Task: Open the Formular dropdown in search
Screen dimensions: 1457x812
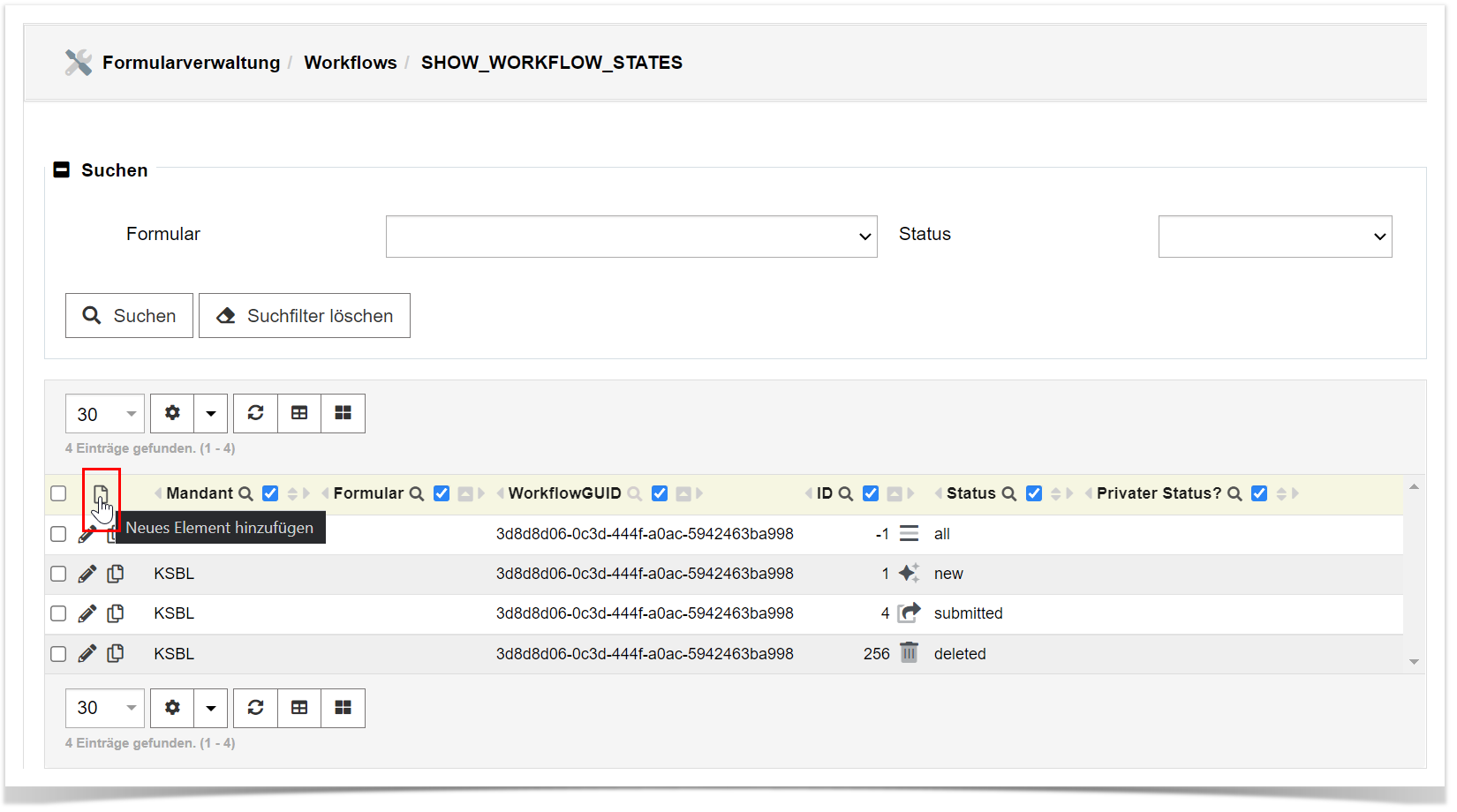Action: coord(630,237)
